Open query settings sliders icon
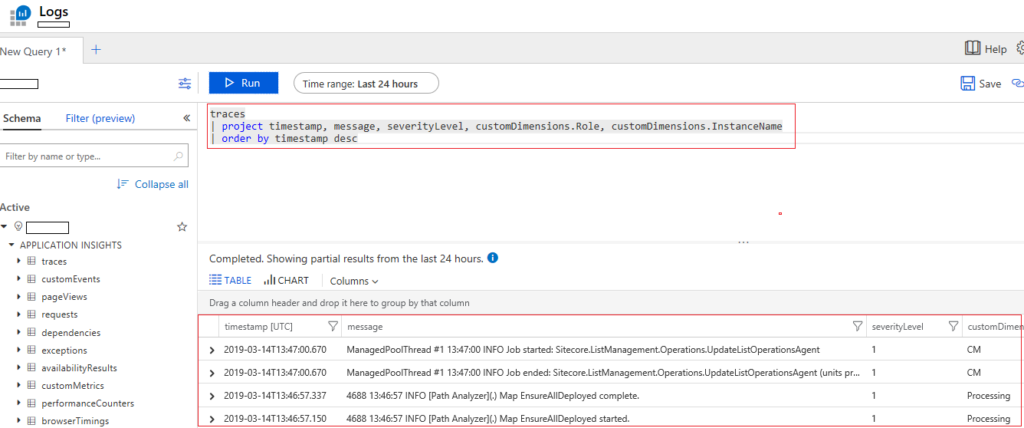 (185, 84)
